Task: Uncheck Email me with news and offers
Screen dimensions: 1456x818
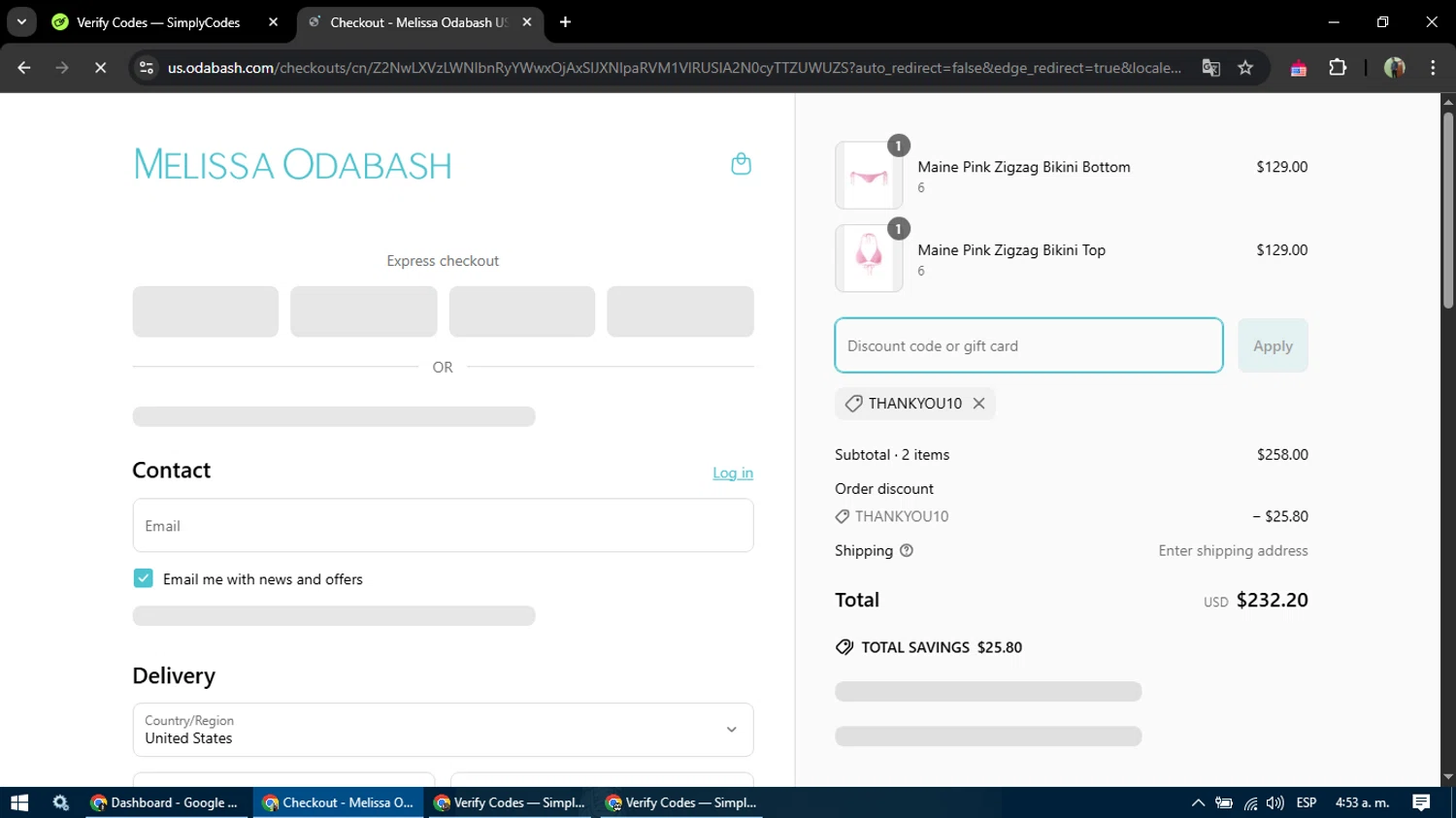Action: pos(144,578)
